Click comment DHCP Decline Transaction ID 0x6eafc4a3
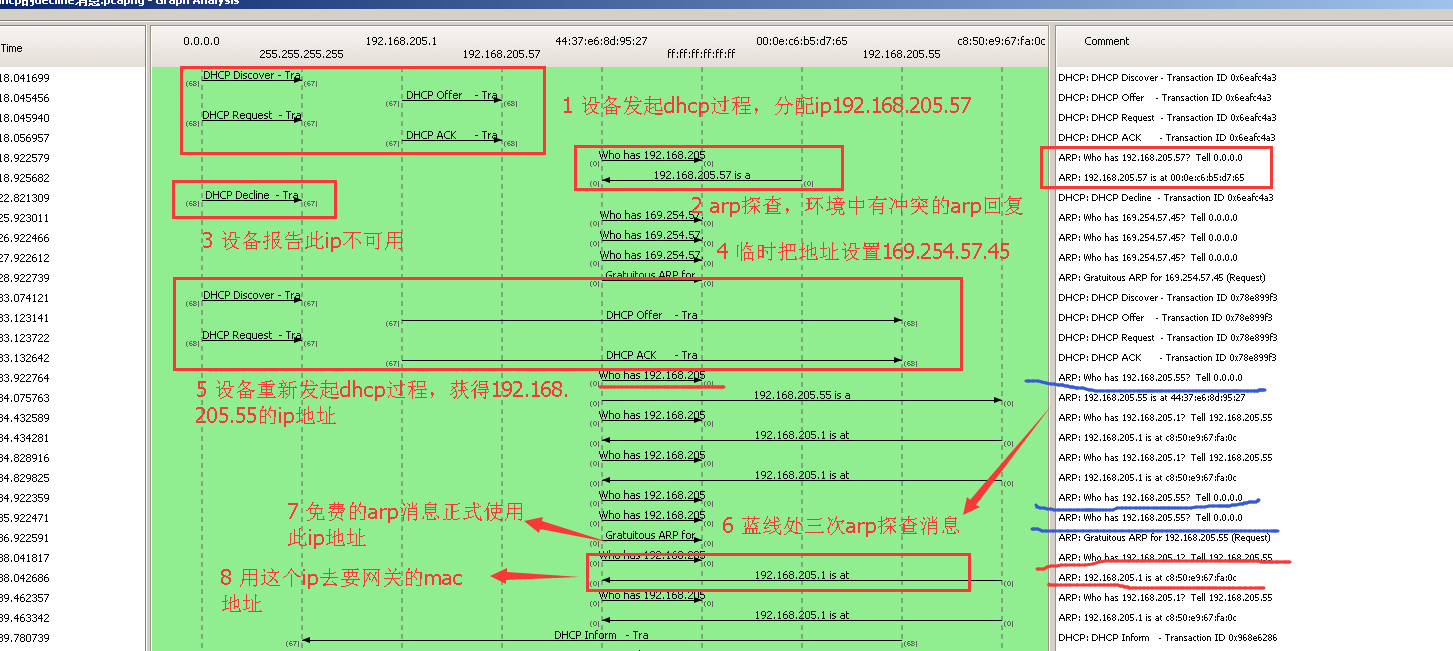 (1166, 198)
